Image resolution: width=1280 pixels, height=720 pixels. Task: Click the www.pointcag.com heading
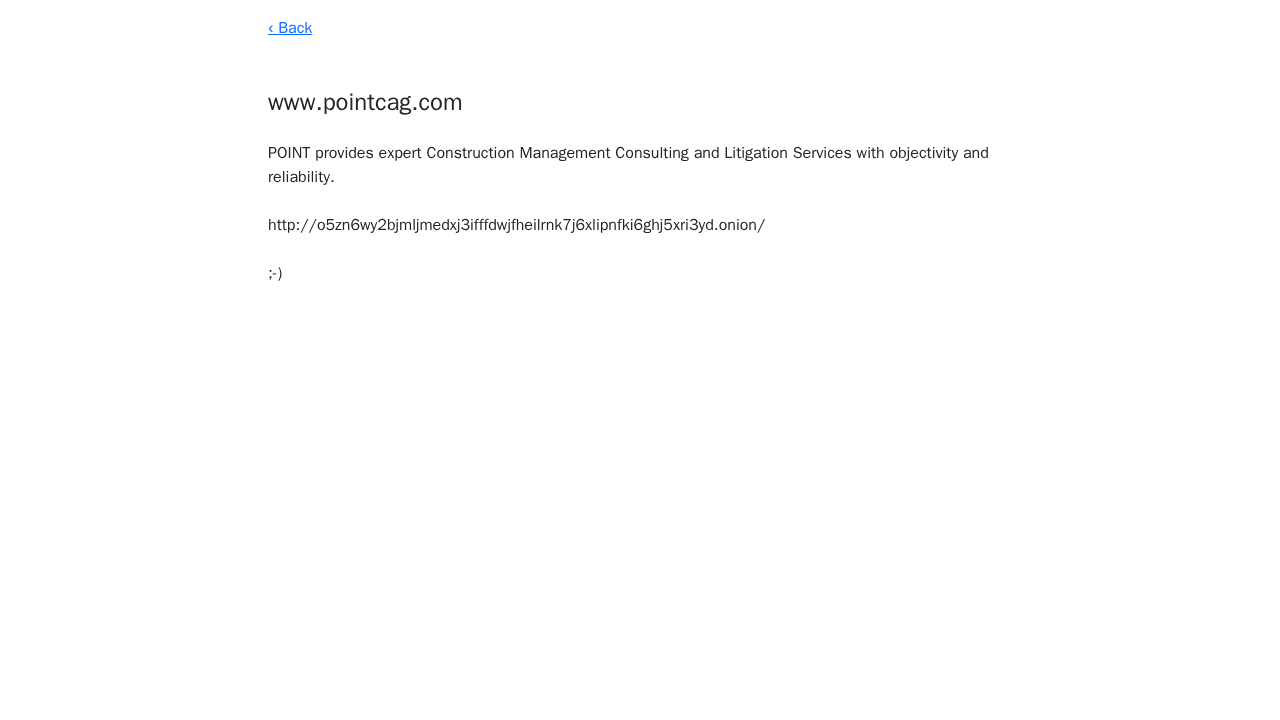[x=365, y=102]
